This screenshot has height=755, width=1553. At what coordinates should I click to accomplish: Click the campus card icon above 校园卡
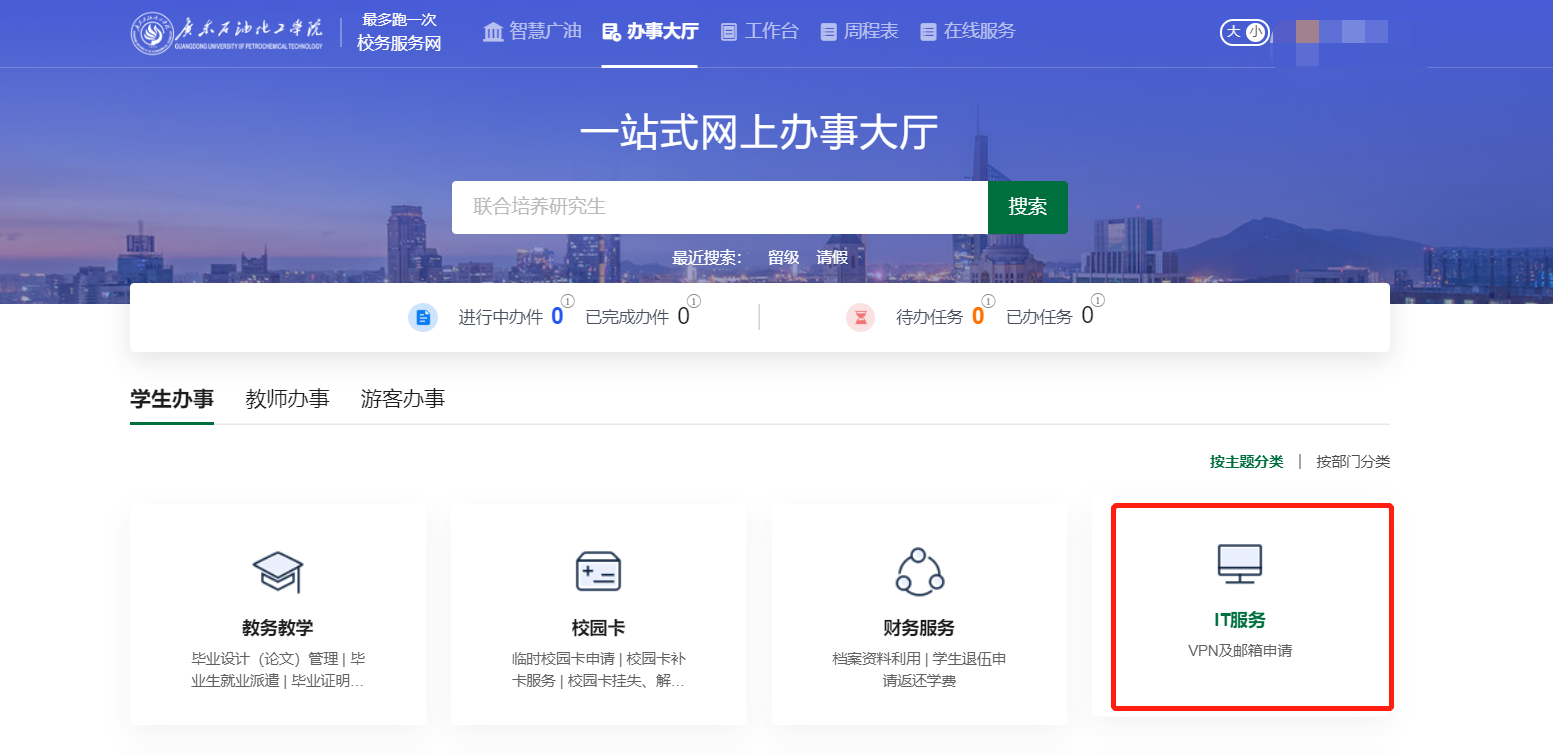(598, 571)
